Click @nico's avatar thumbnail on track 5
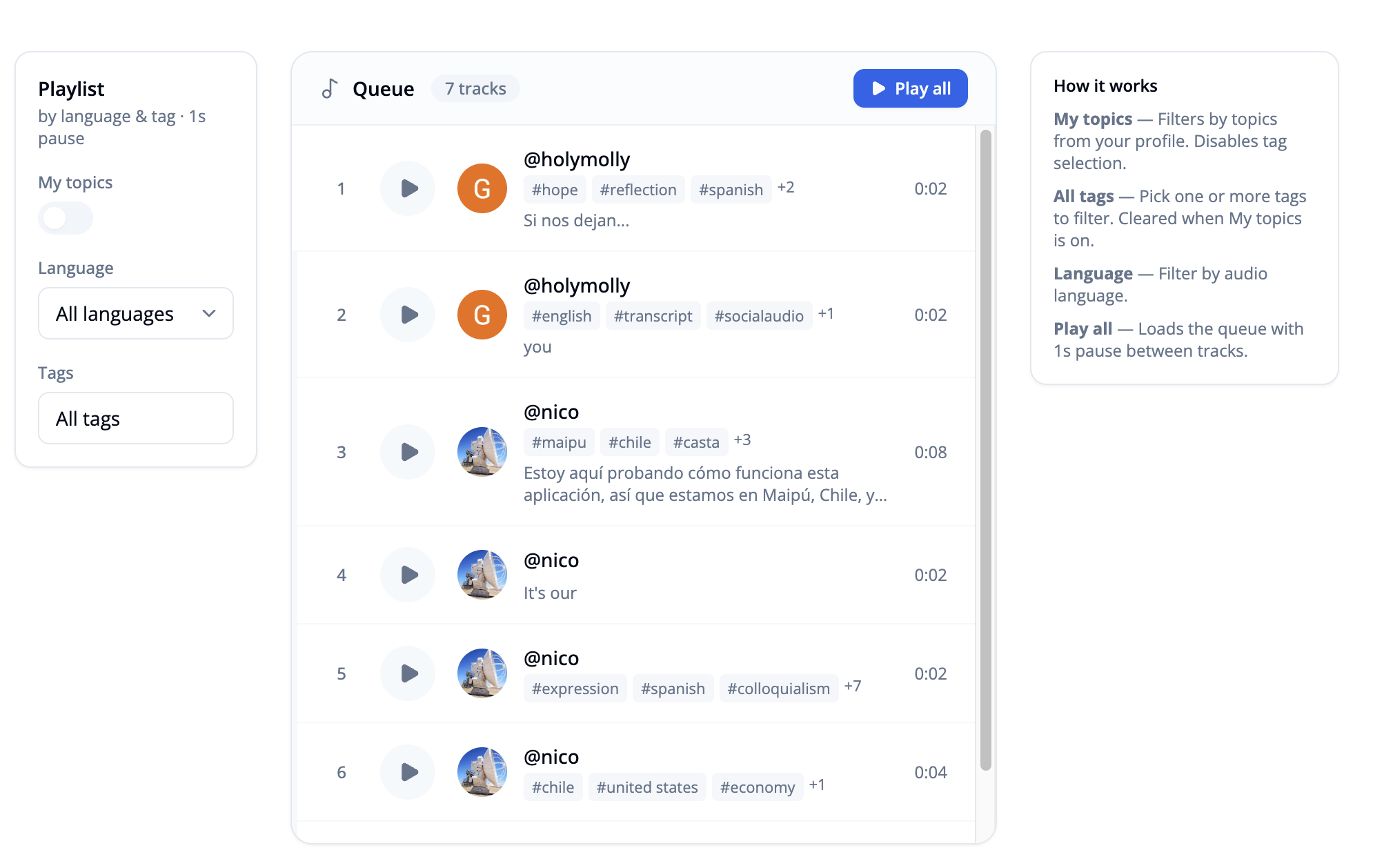 (x=481, y=673)
